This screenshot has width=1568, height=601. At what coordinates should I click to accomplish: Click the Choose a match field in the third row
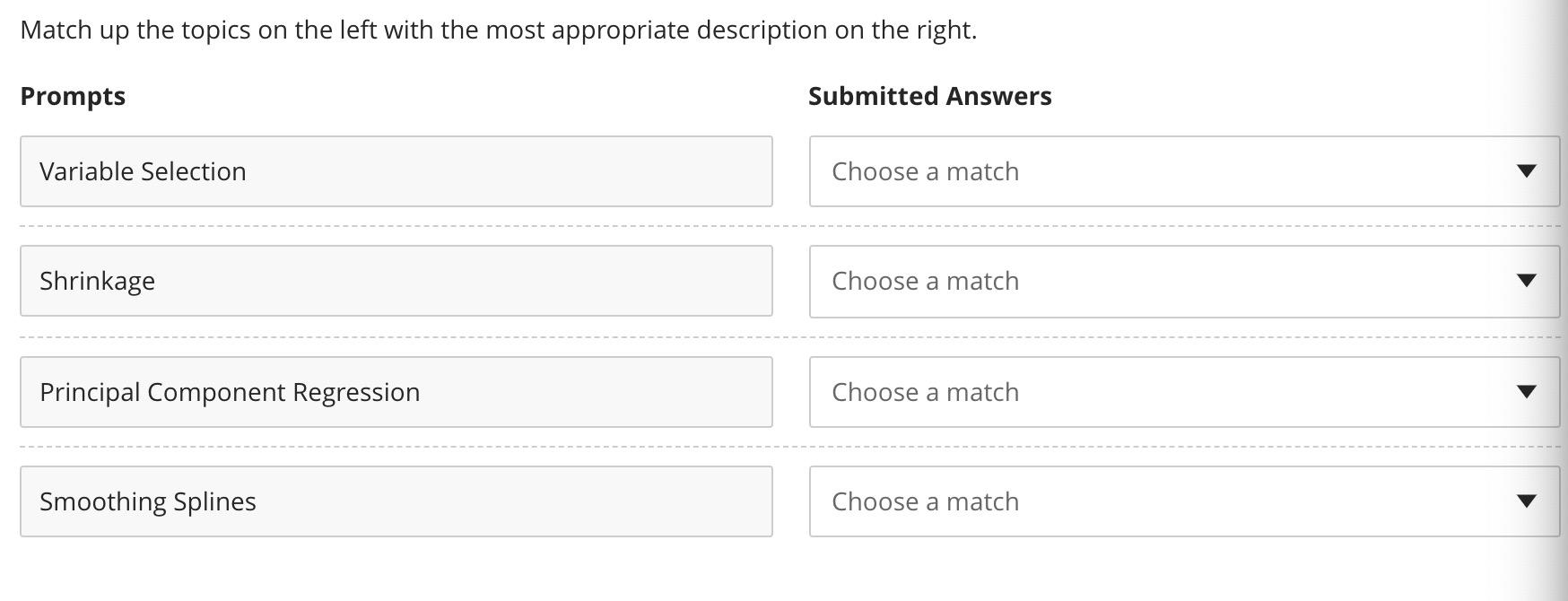pyautogui.click(x=924, y=392)
